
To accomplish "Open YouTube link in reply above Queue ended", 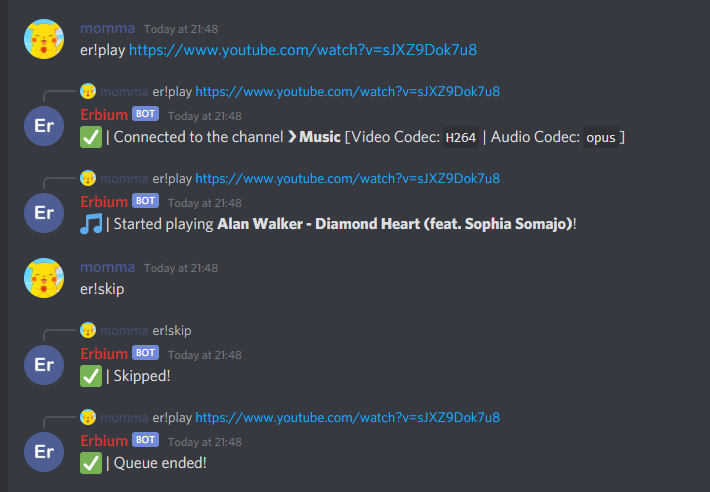I will (347, 417).
